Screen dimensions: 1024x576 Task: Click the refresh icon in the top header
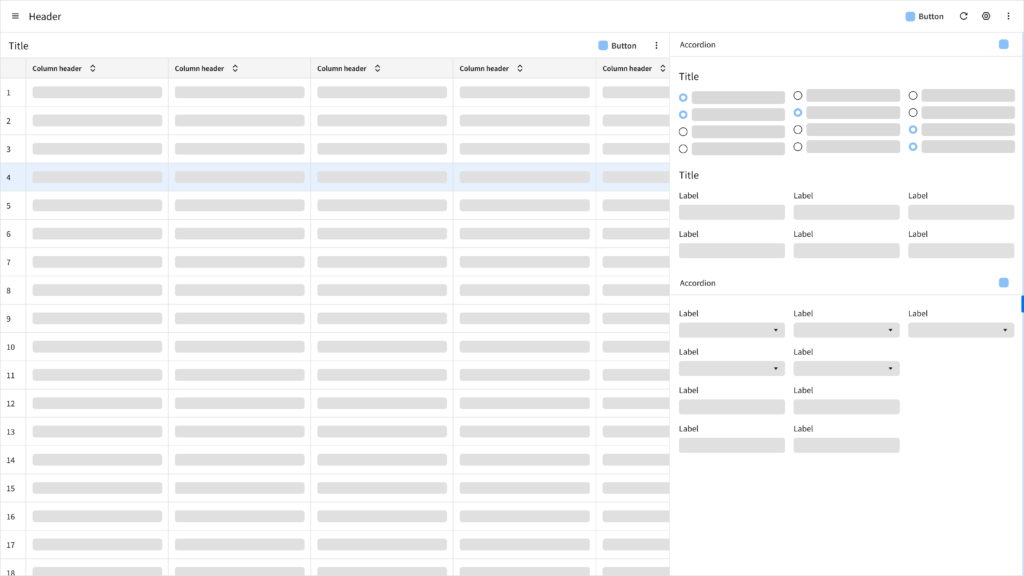coord(963,16)
